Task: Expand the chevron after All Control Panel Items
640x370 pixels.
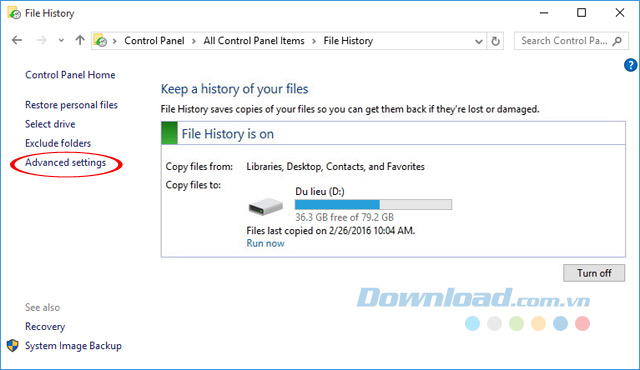Action: [314, 41]
